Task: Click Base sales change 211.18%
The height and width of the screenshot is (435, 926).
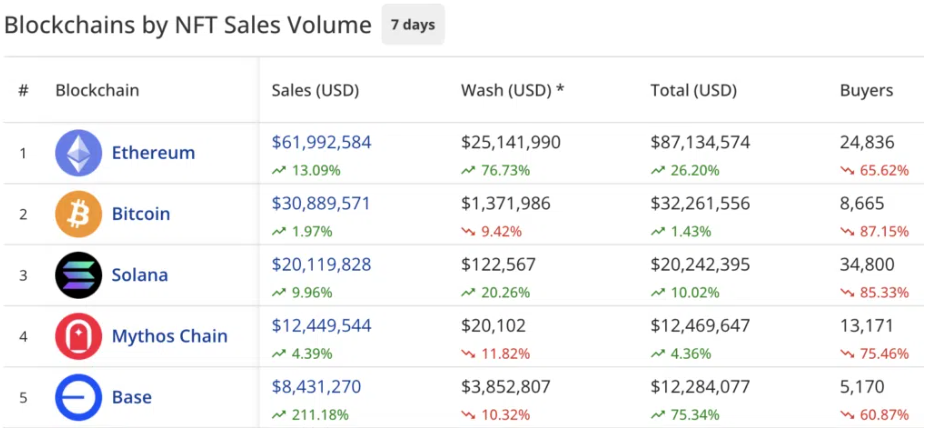Action: click(x=310, y=415)
